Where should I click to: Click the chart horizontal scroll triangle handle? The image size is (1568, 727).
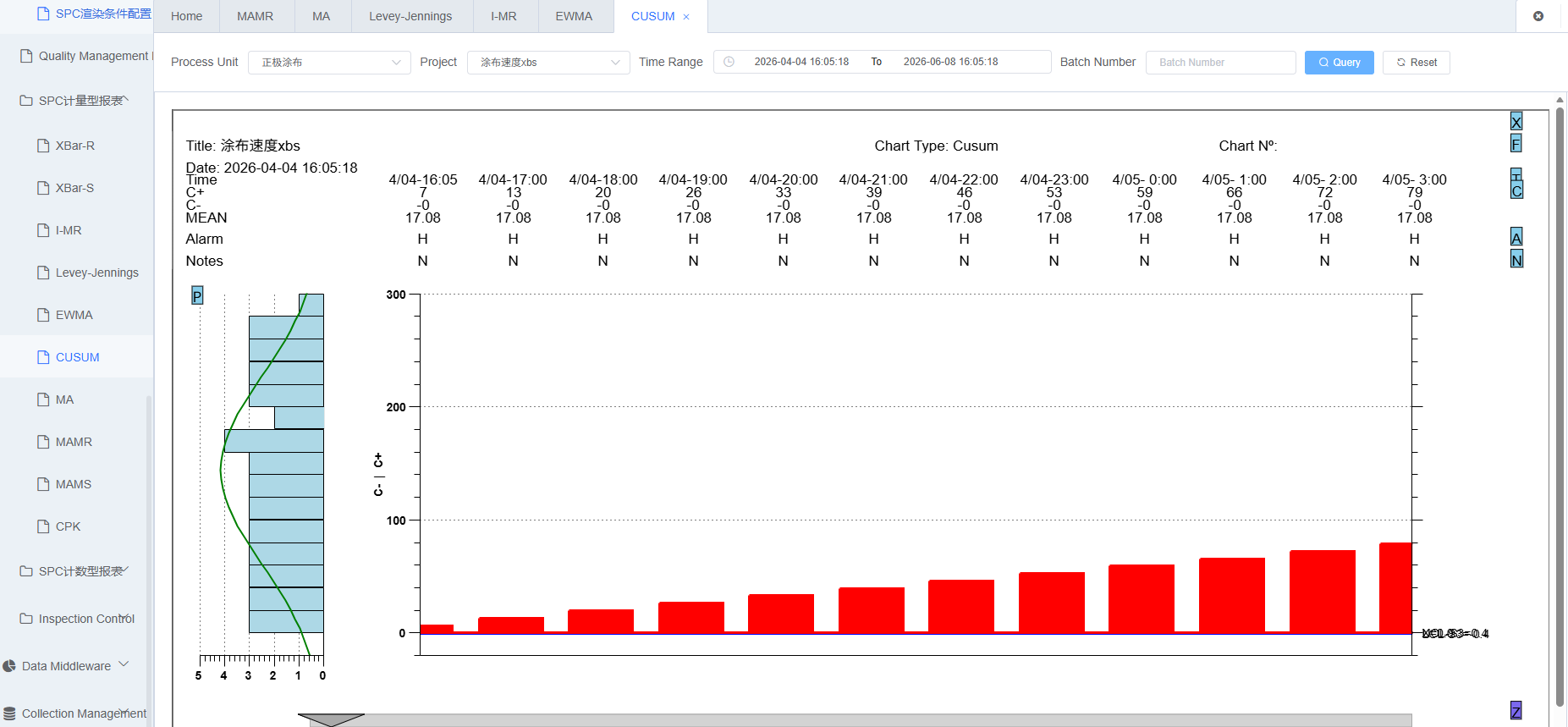[331, 719]
